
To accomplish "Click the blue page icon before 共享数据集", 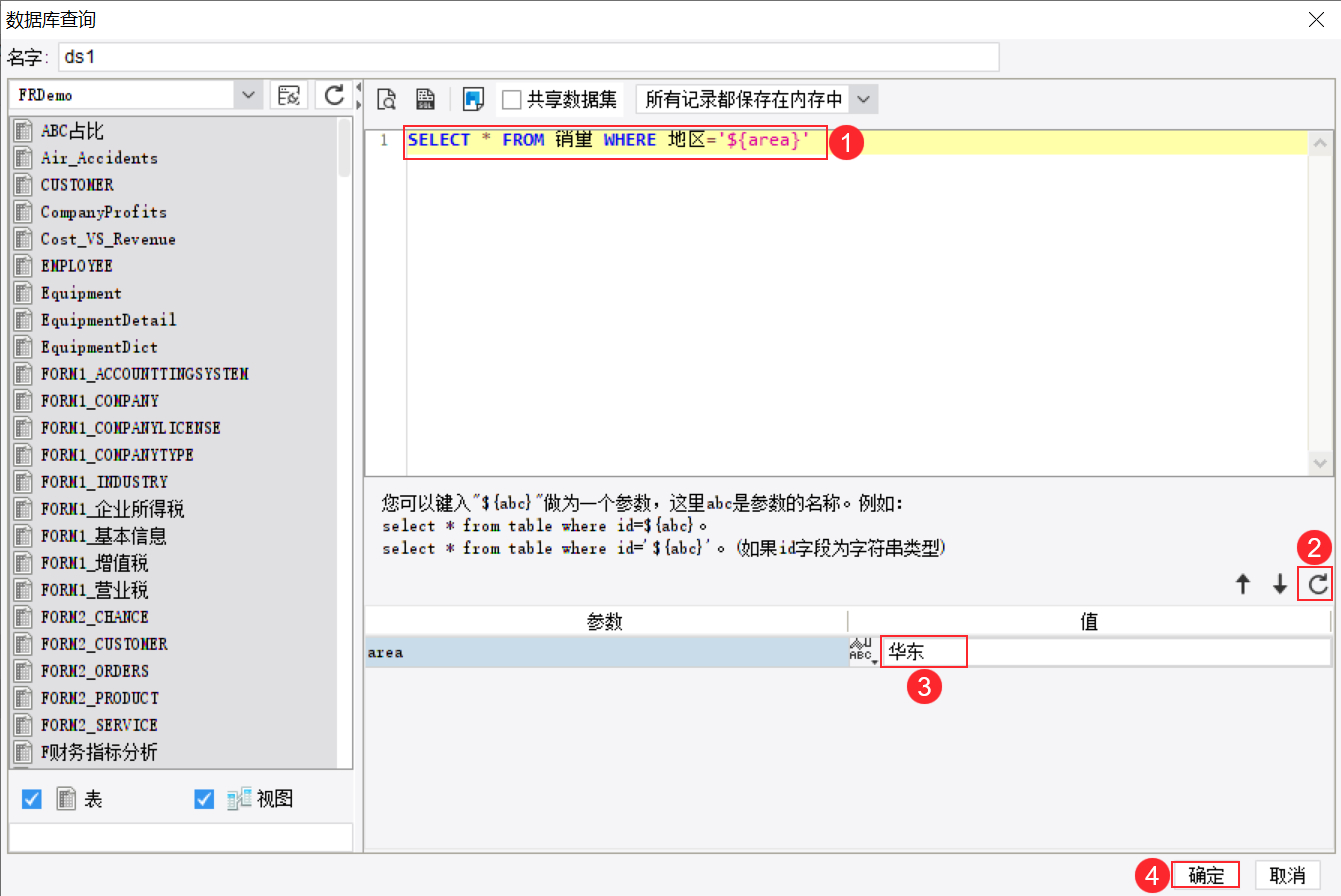I will pyautogui.click(x=474, y=98).
